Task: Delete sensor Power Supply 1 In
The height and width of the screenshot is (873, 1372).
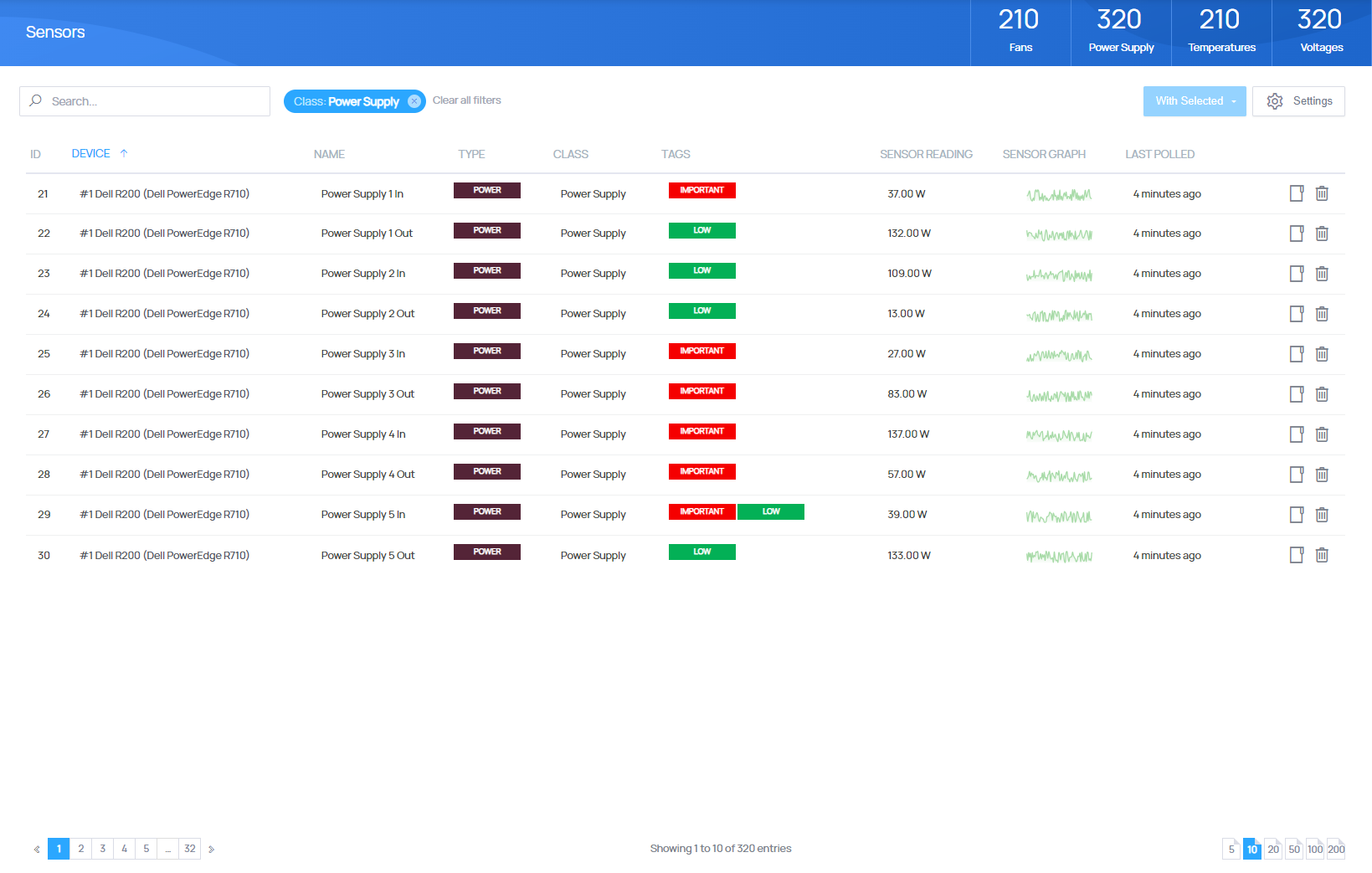Action: point(1322,193)
